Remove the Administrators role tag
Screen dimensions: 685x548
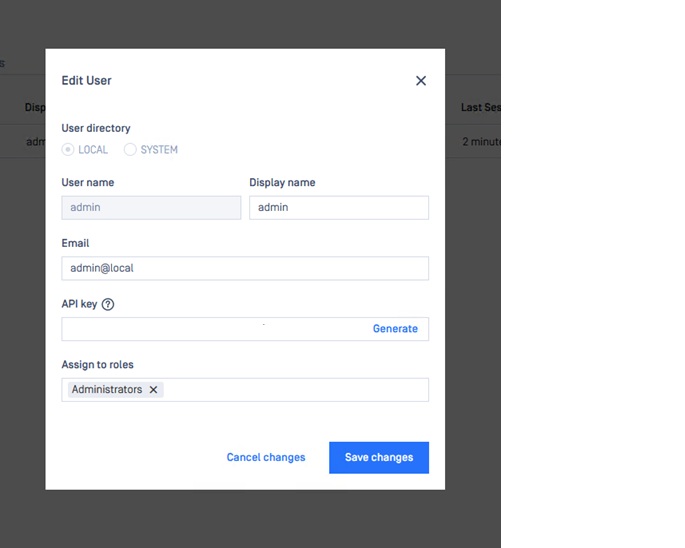coord(153,389)
